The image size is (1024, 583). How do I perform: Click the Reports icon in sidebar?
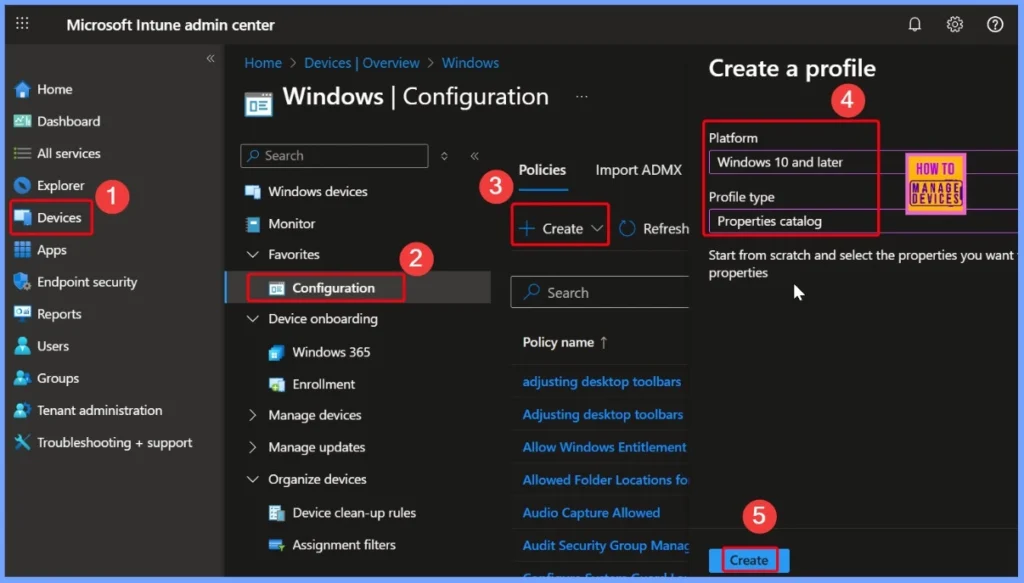[x=22, y=313]
